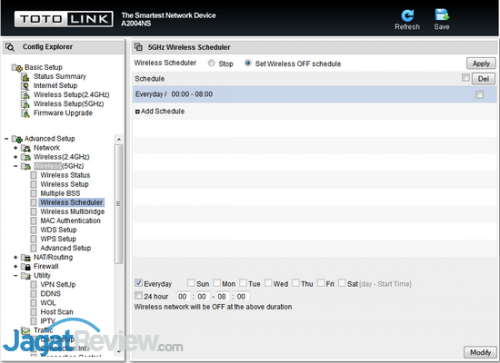Toggle the Everyday checkbox
This screenshot has width=500, height=363.
(139, 283)
